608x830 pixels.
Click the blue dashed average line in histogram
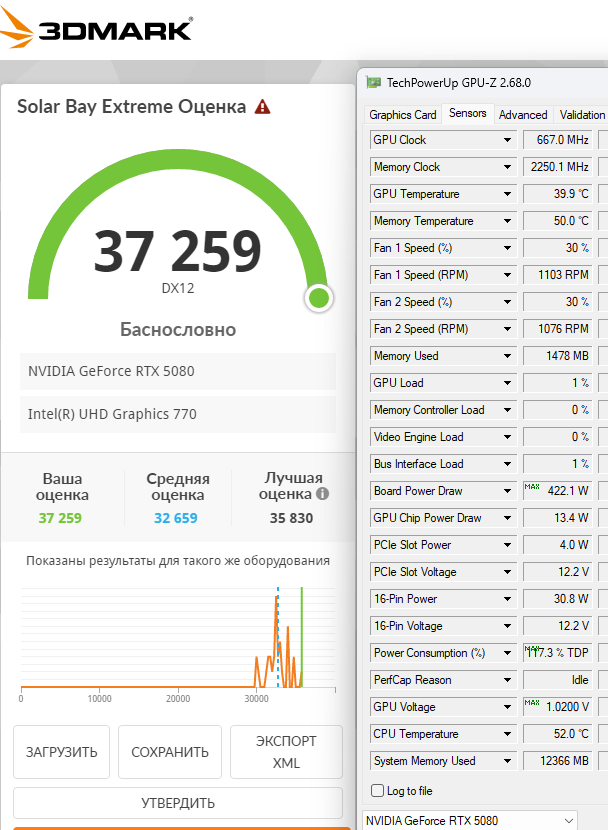coord(278,637)
